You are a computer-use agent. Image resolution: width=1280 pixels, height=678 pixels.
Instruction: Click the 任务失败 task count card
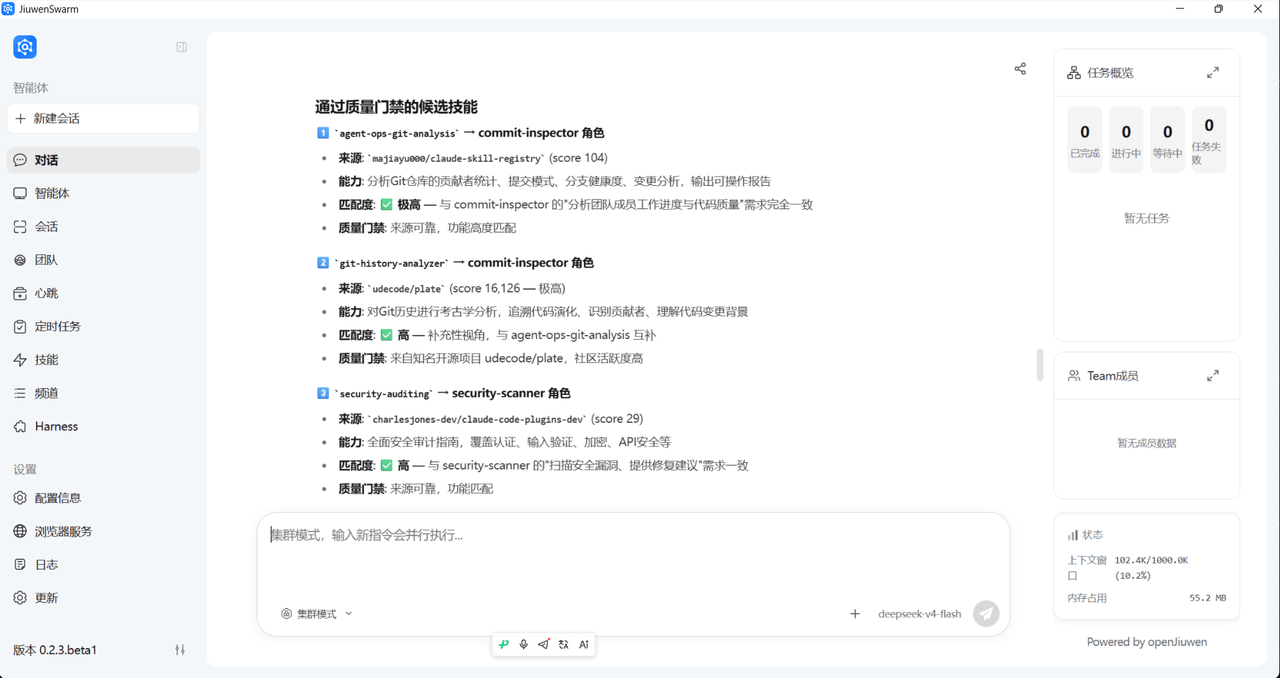click(1209, 139)
